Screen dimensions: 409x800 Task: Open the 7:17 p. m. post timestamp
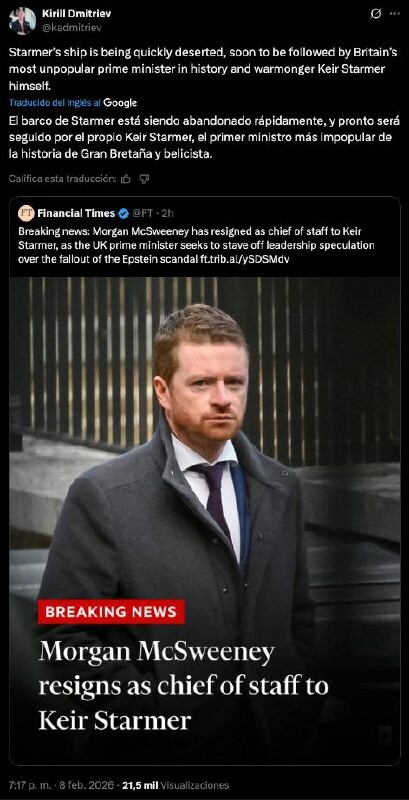pyautogui.click(x=29, y=785)
